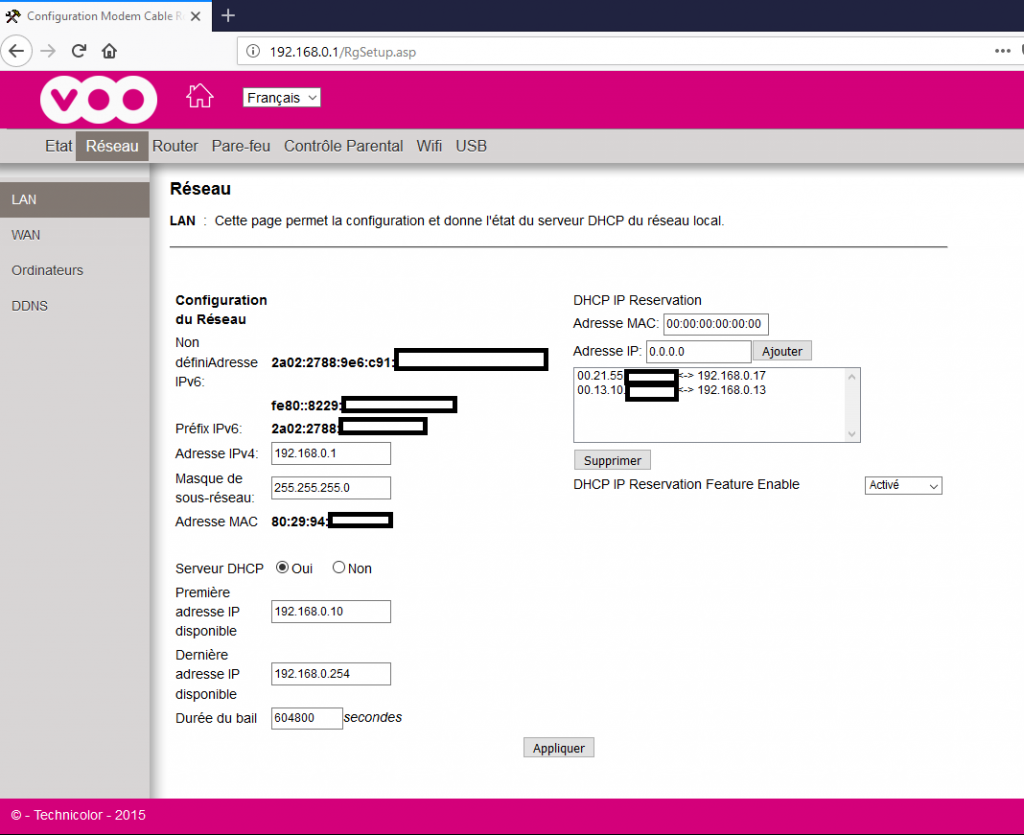This screenshot has width=1024, height=835.
Task: Open the browser settings menu via the three dots
Action: coord(1001,51)
